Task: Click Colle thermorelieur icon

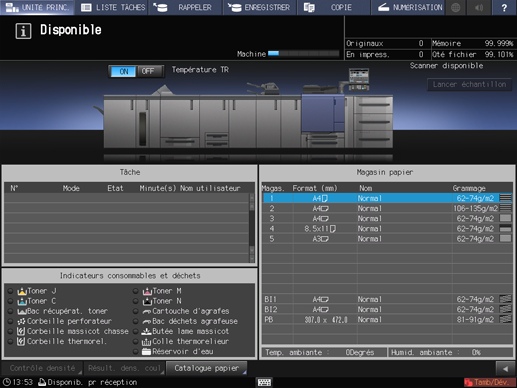Action: coord(147,342)
